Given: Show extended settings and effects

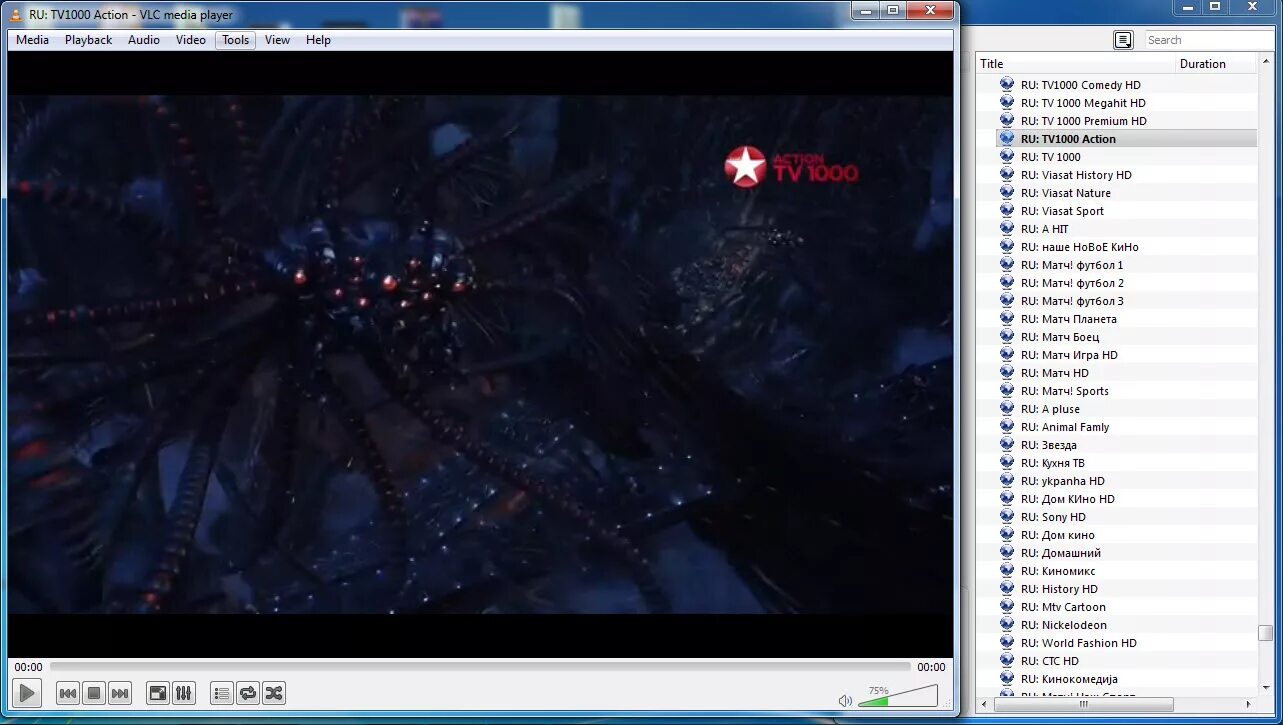Looking at the screenshot, I should point(184,693).
